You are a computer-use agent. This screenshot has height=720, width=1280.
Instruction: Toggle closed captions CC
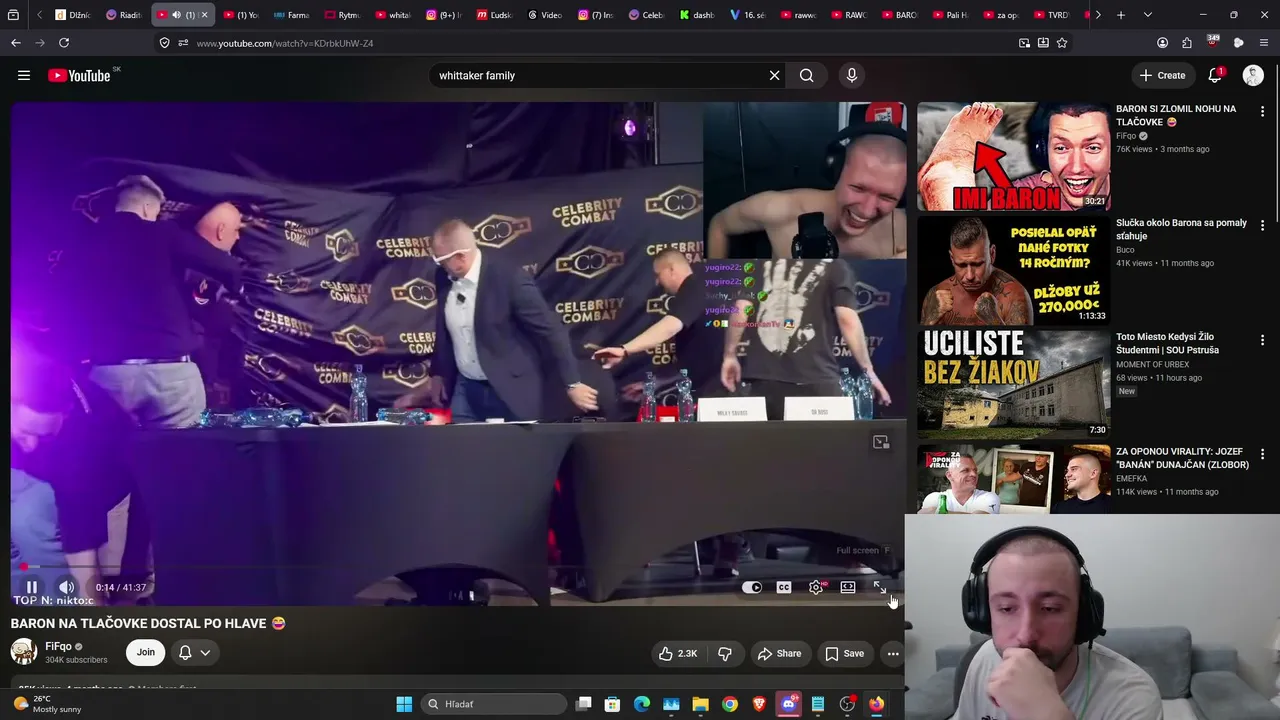[784, 587]
